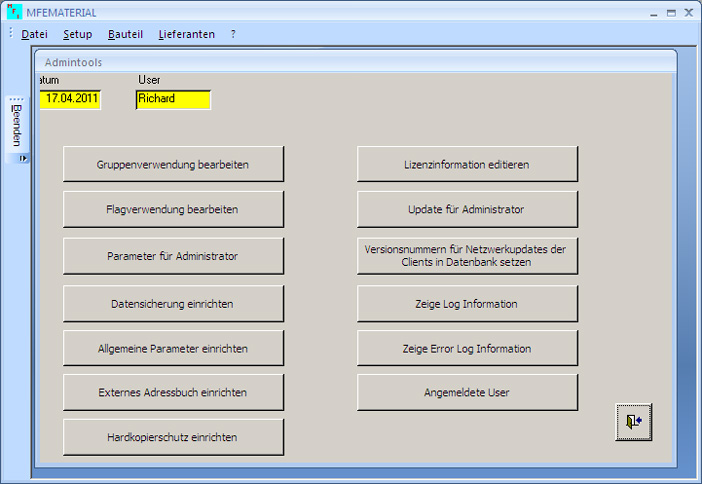This screenshot has width=702, height=484.
Task: Click the Admintools panel title
Action: pos(73,62)
